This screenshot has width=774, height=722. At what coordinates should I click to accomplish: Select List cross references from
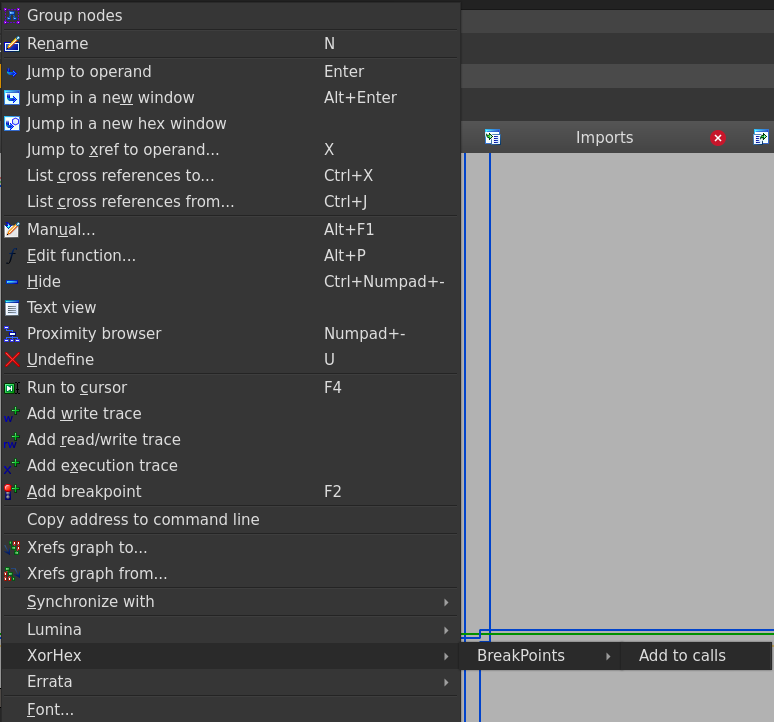click(x=230, y=202)
